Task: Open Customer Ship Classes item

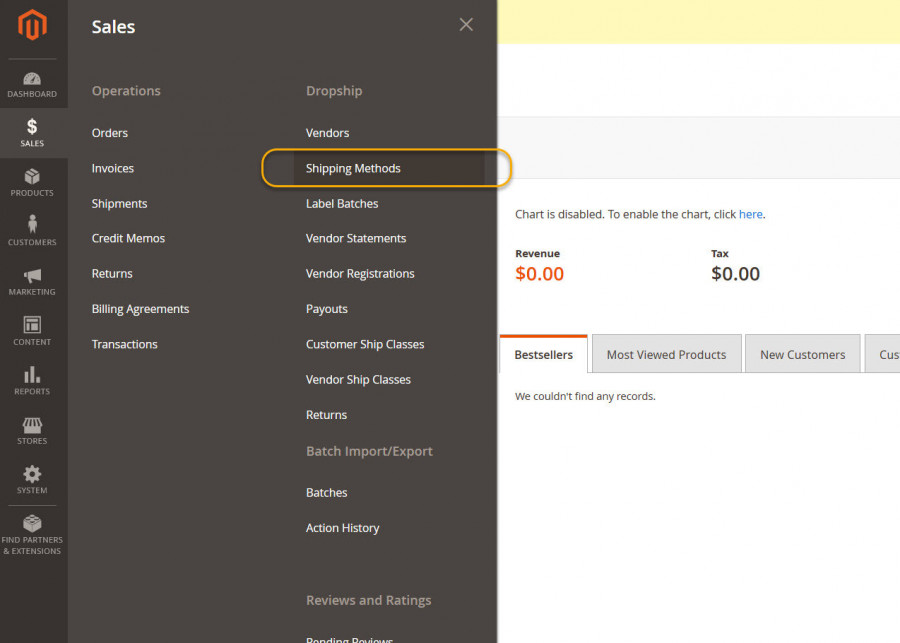Action: [x=365, y=344]
